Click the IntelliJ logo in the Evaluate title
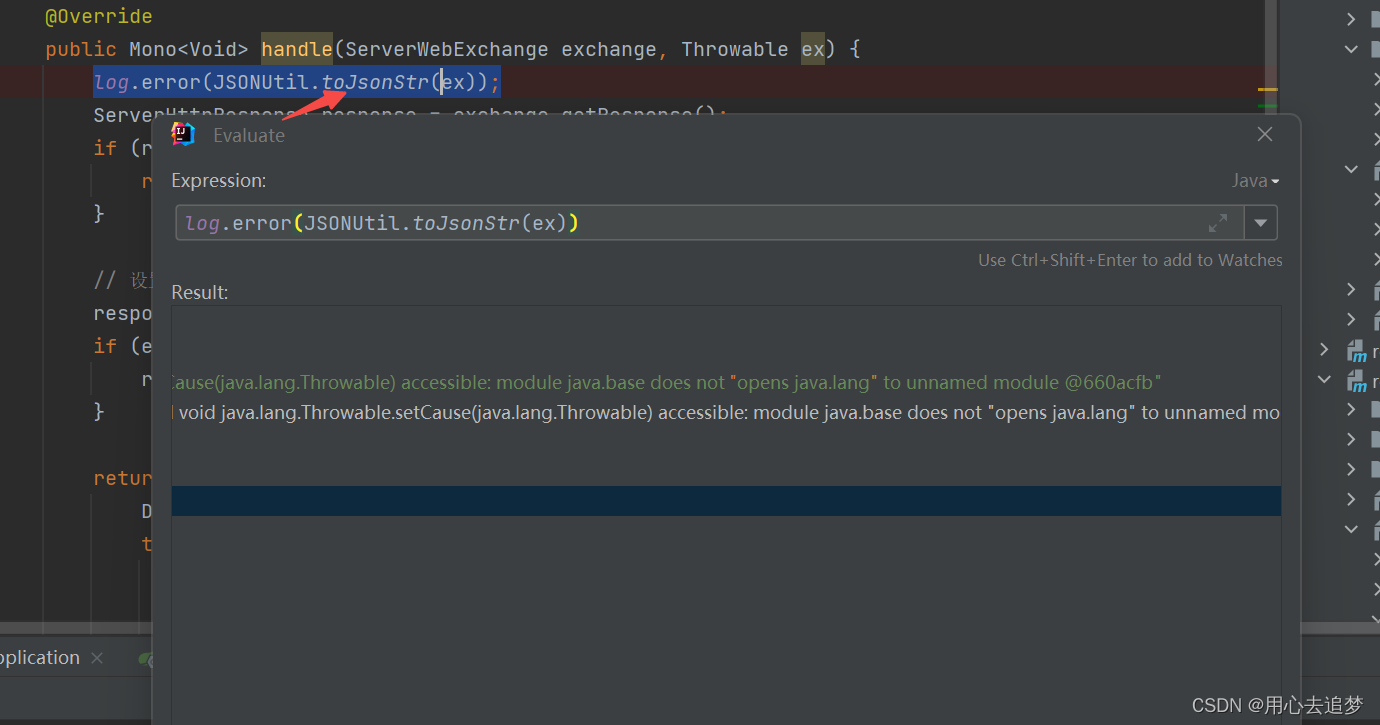The height and width of the screenshot is (725, 1380). 183,134
